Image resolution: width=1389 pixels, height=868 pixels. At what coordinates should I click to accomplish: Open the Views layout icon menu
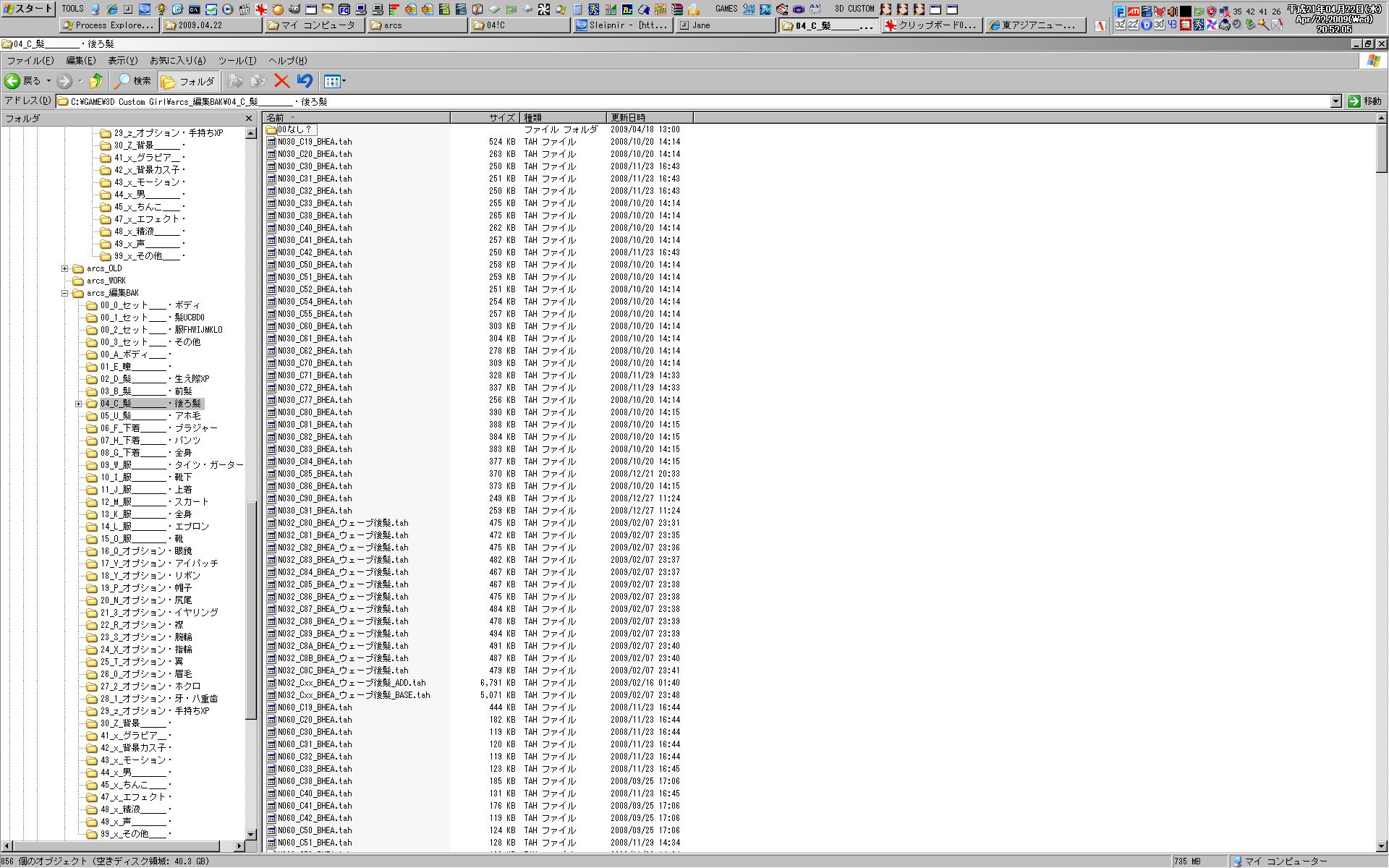click(334, 81)
